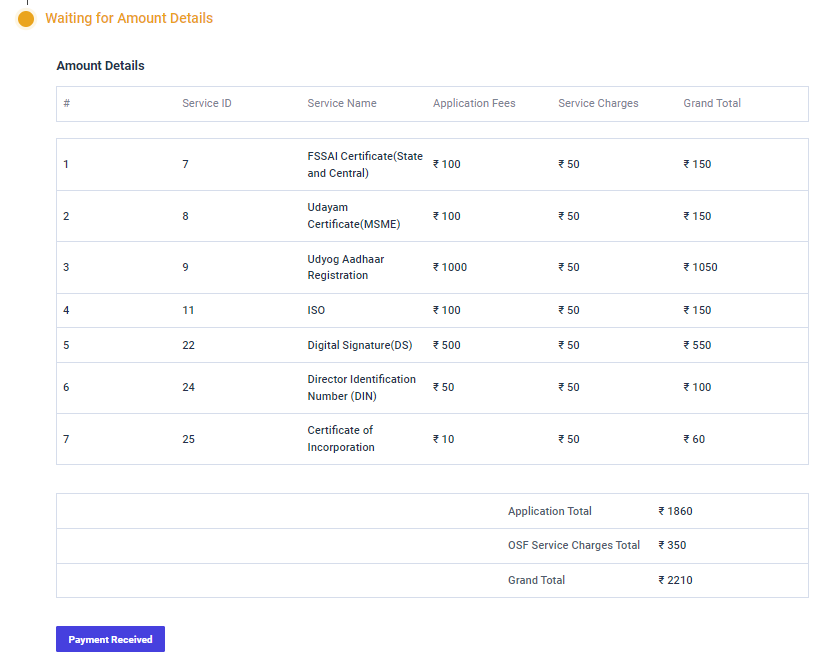
Task: Click the OSF Service Charges Total label
Action: 573,545
